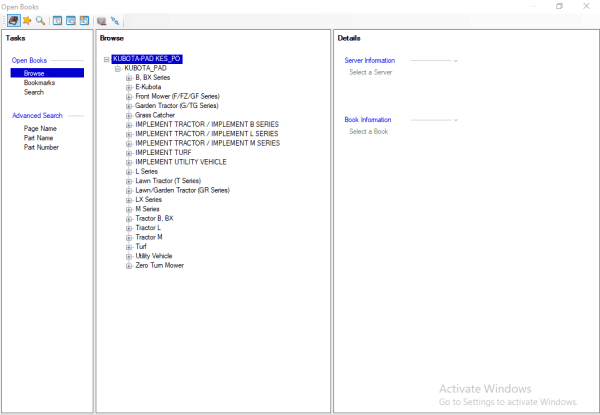Collapse the Server Information section chevron

tap(456, 61)
